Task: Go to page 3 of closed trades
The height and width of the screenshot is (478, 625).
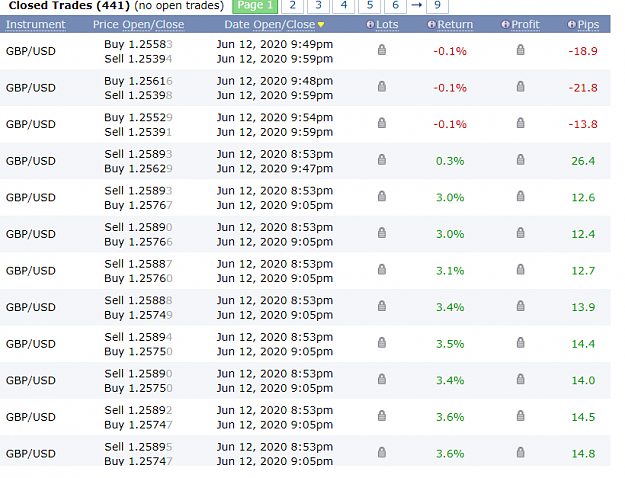Action: coord(318,6)
